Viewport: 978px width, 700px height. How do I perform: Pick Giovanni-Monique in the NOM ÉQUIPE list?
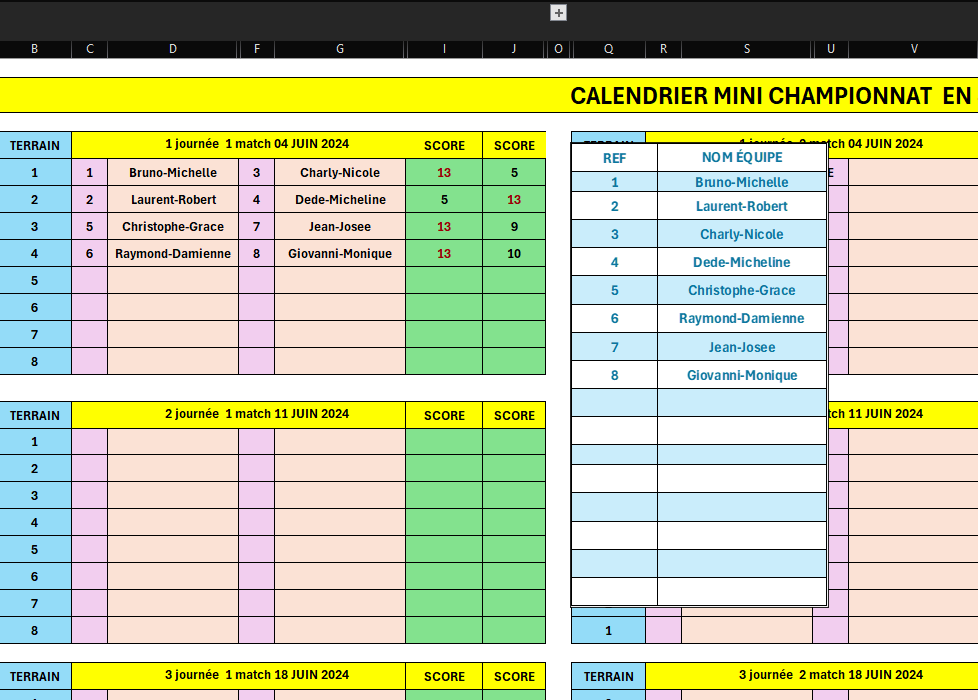click(742, 376)
